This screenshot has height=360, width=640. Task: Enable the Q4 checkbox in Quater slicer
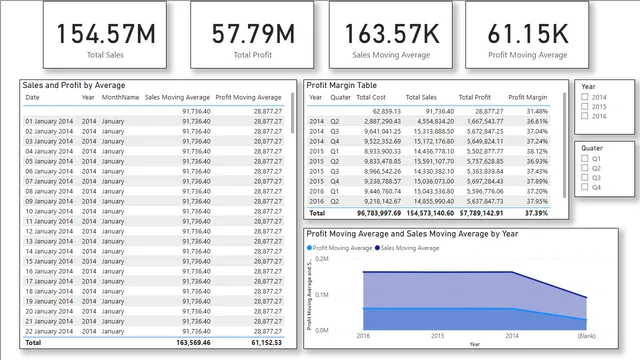584,187
